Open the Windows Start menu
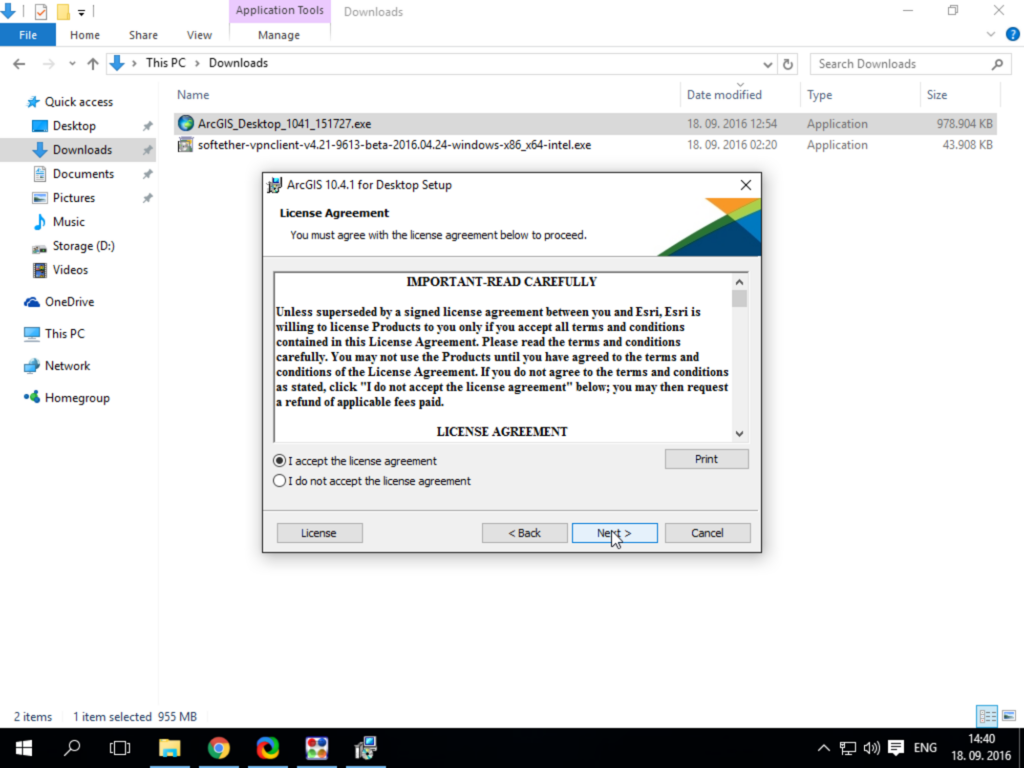The height and width of the screenshot is (768, 1024). point(24,748)
